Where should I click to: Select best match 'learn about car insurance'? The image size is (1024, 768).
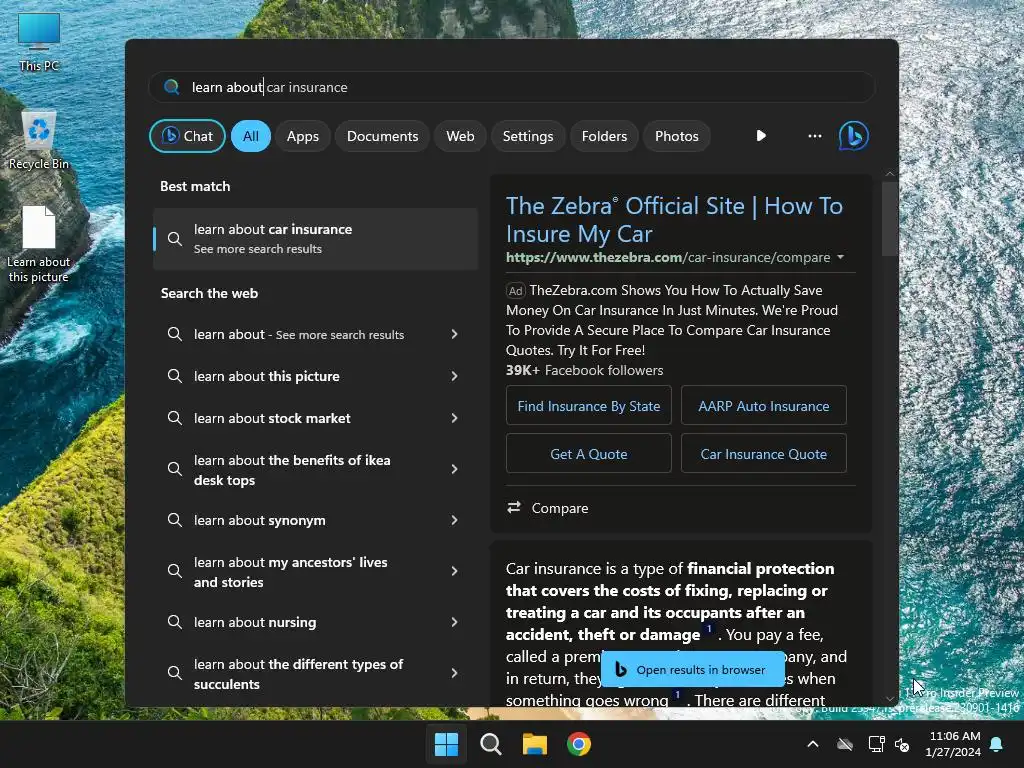315,239
